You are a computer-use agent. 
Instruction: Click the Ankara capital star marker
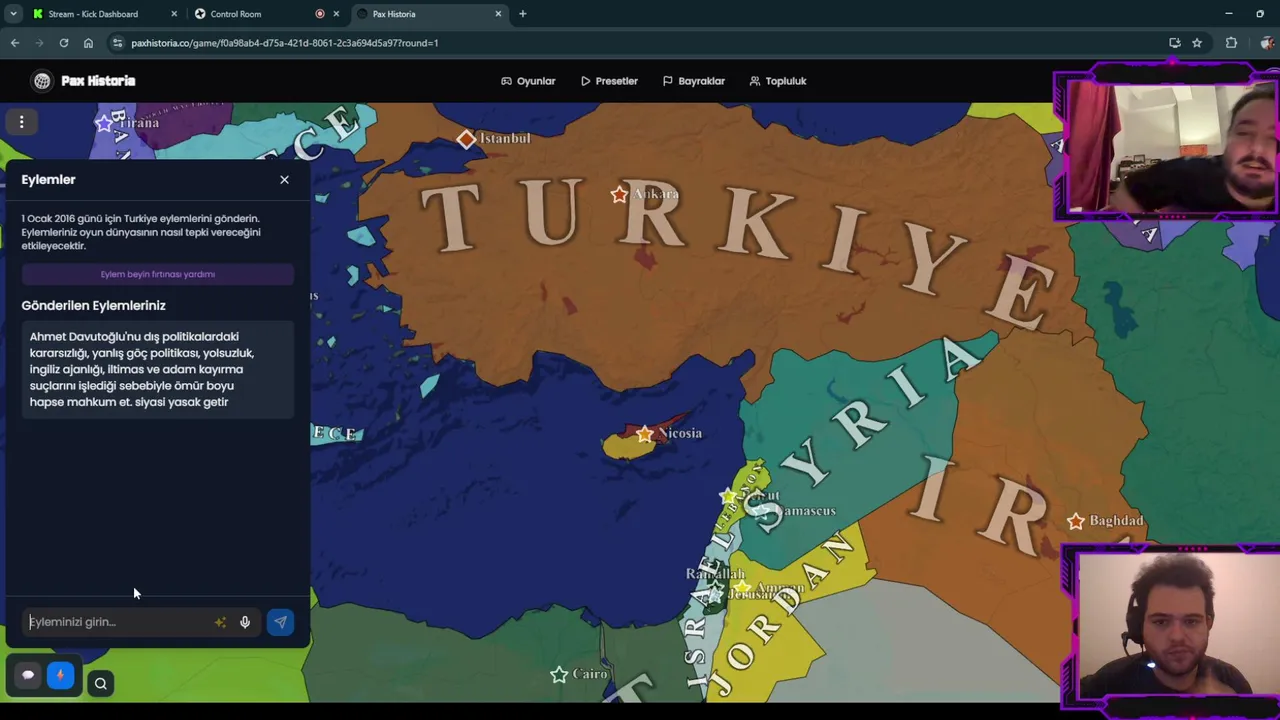coord(619,194)
